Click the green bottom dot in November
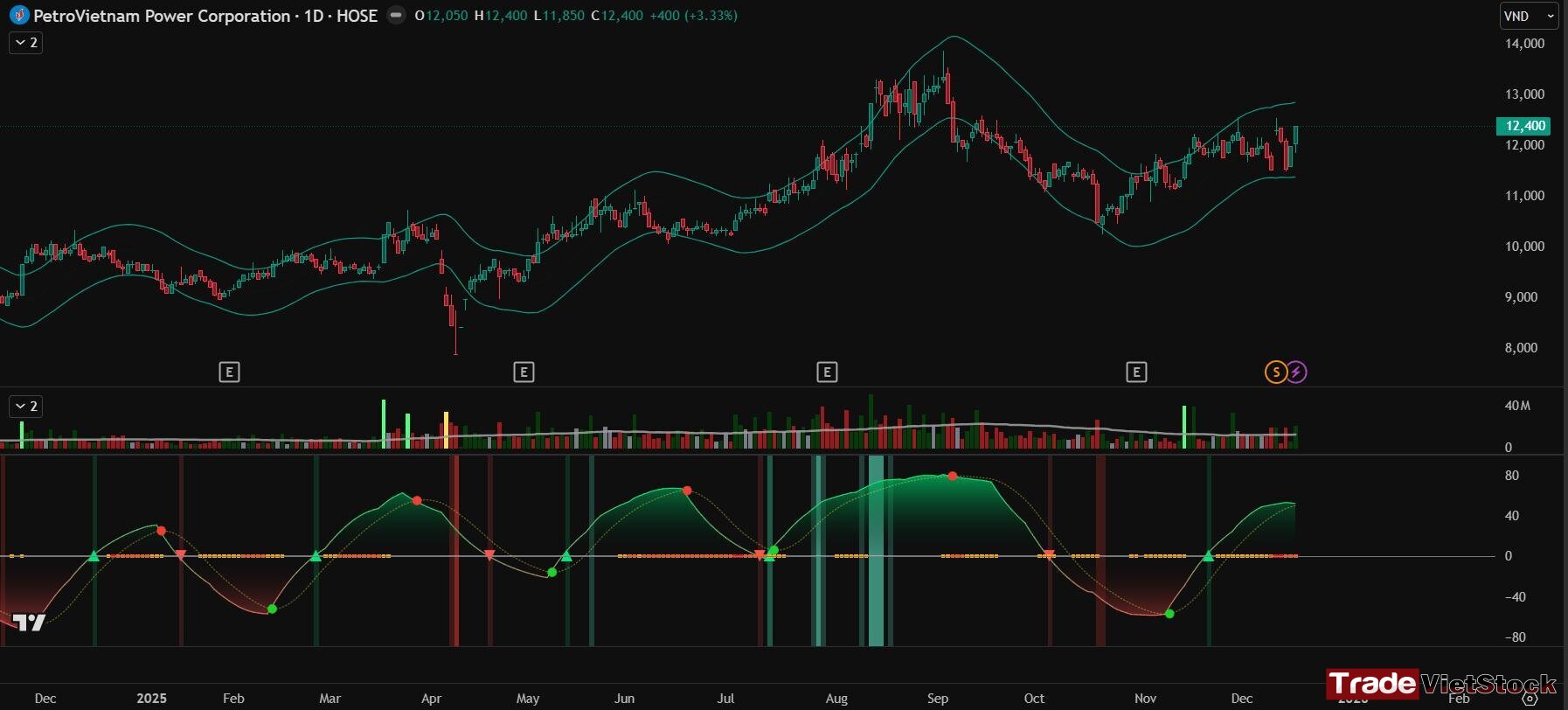The height and width of the screenshot is (710, 1568). pyautogui.click(x=1170, y=614)
